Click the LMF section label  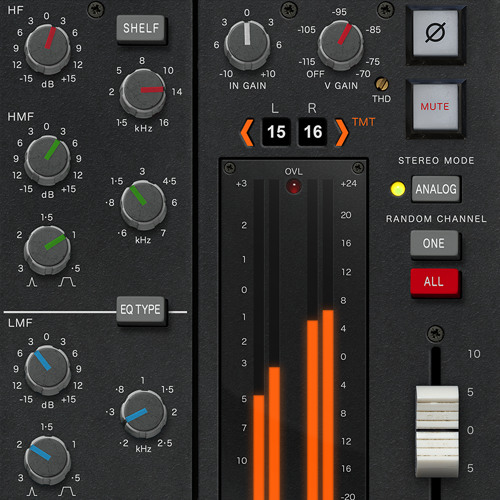[x=20, y=323]
